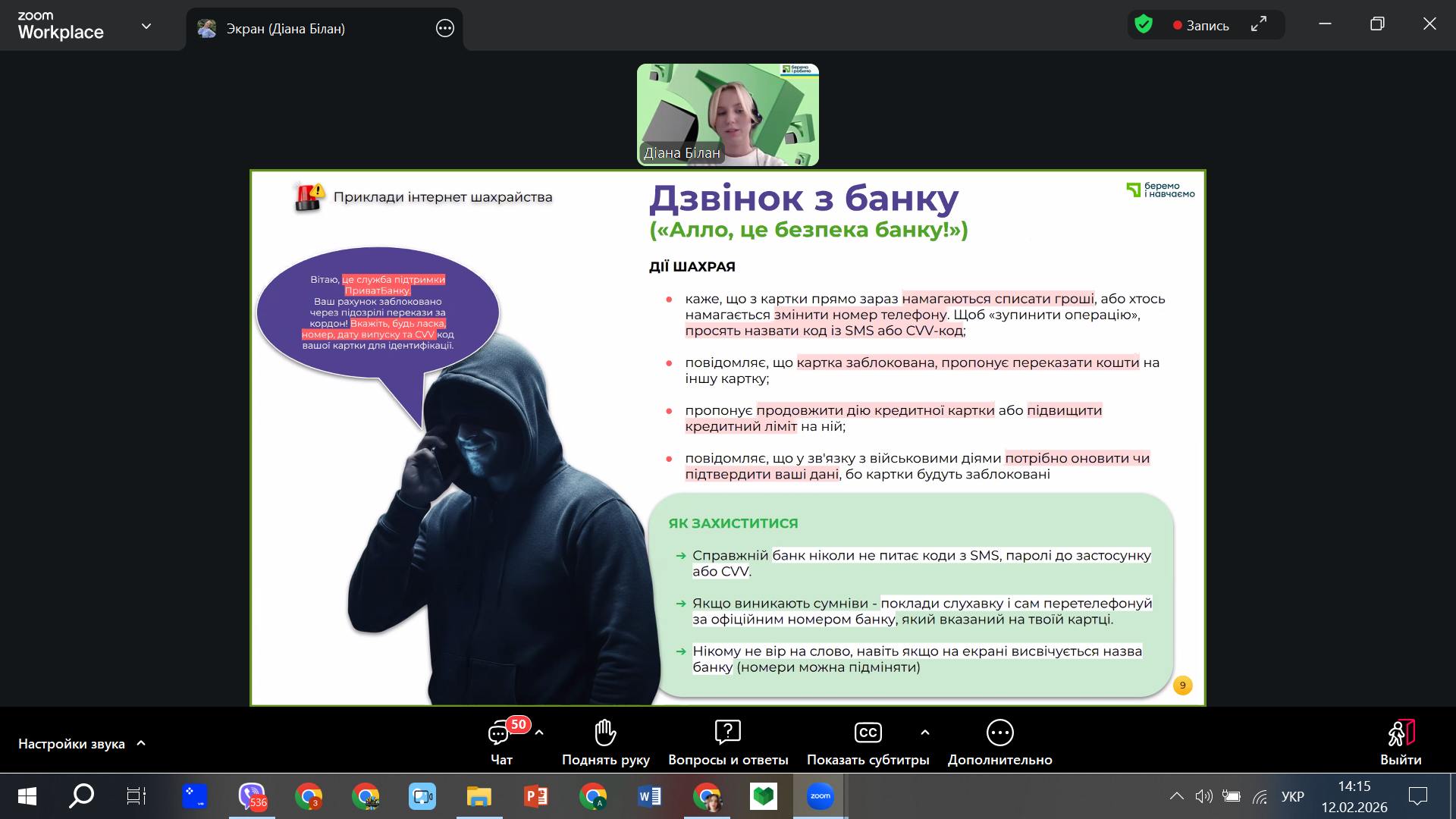Open screen share options ellipsis
The width and height of the screenshot is (1456, 819).
[x=445, y=29]
